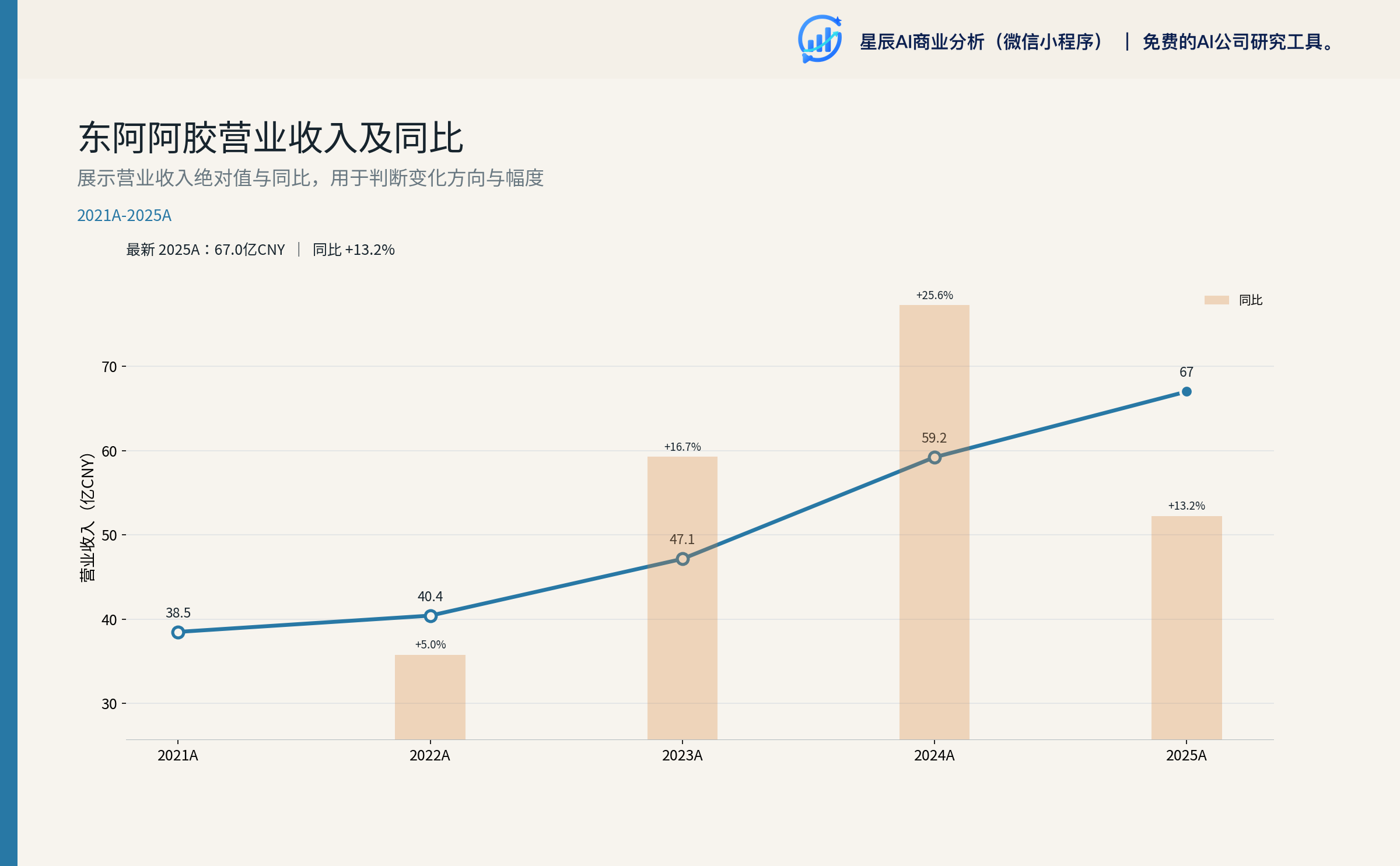Click the y-axis tick label 30
This screenshot has height=866, width=1400.
click(x=109, y=704)
